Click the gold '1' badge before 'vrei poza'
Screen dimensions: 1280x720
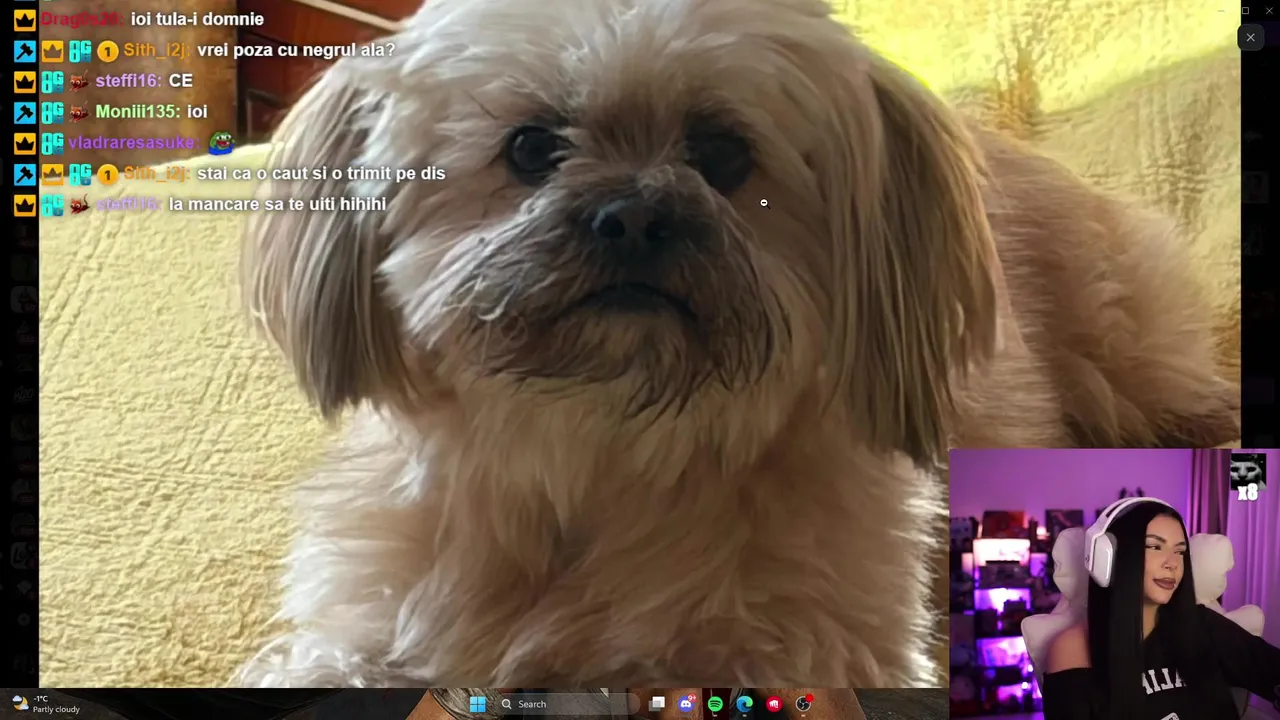107,51
